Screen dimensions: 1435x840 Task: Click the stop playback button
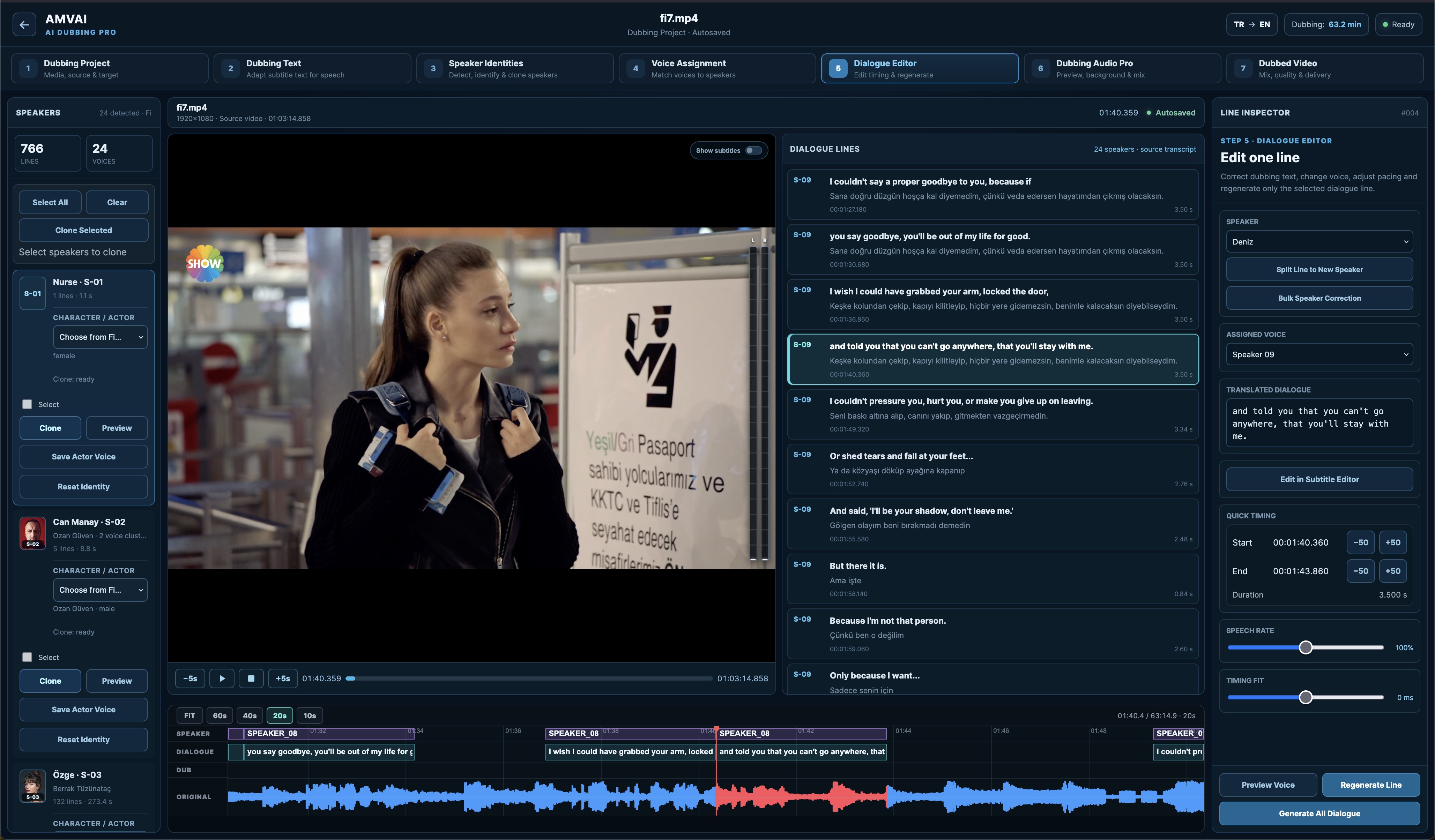[x=251, y=678]
